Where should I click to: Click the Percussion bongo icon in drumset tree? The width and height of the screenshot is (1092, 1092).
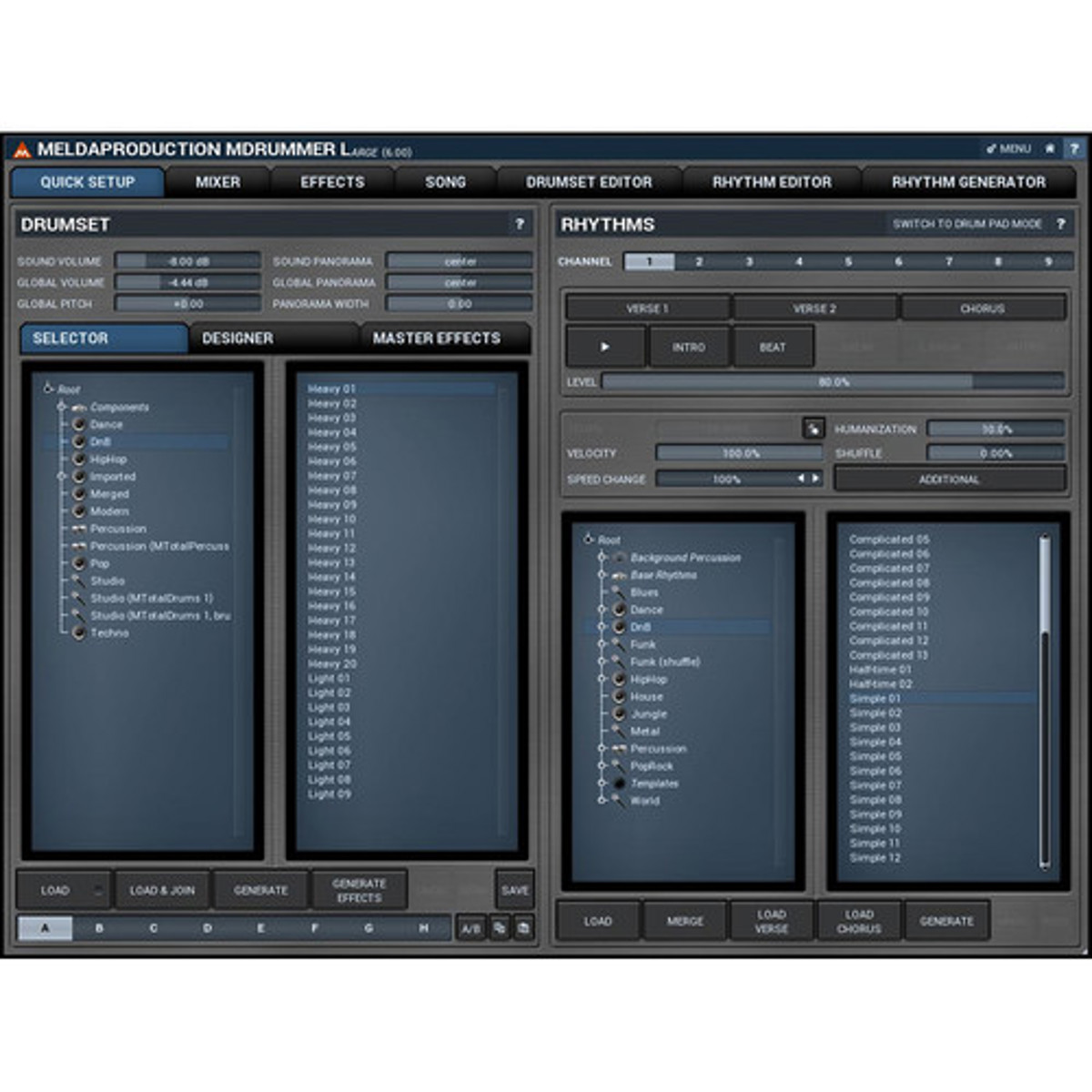coord(79,529)
